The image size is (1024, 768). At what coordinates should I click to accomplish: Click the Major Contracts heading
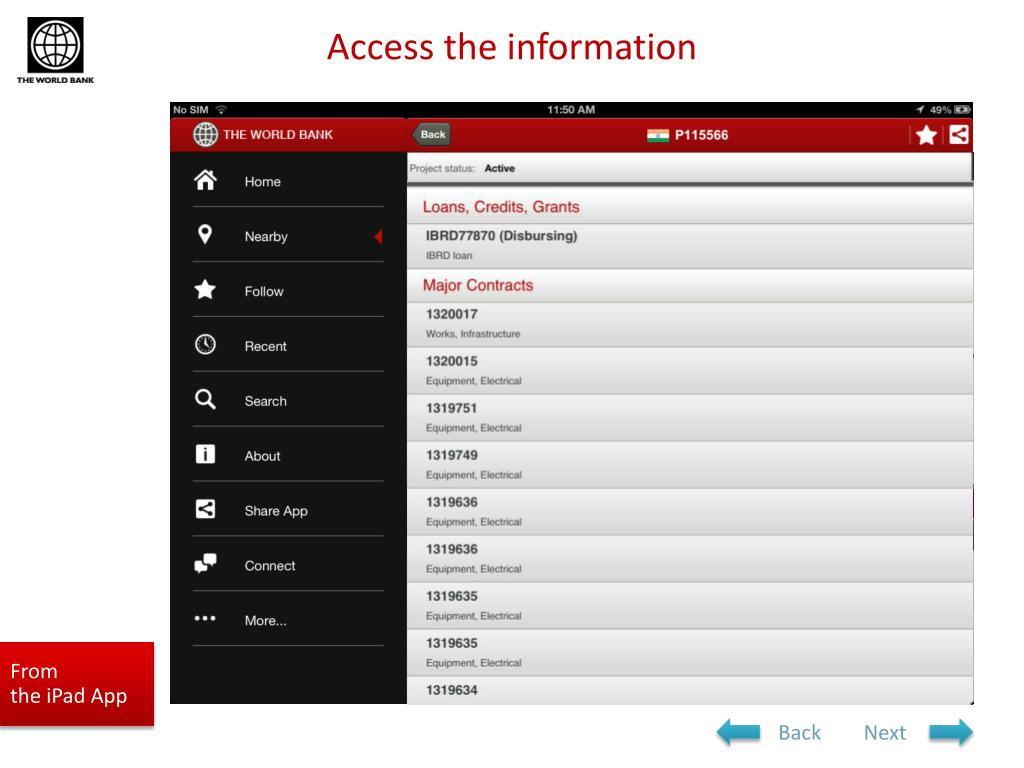[x=478, y=285]
